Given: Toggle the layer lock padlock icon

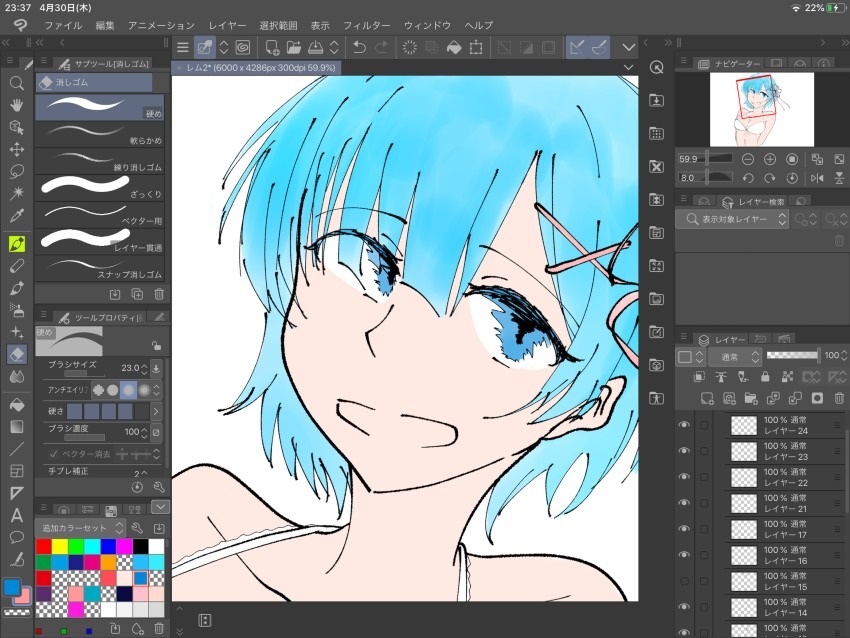Looking at the screenshot, I should tap(765, 377).
